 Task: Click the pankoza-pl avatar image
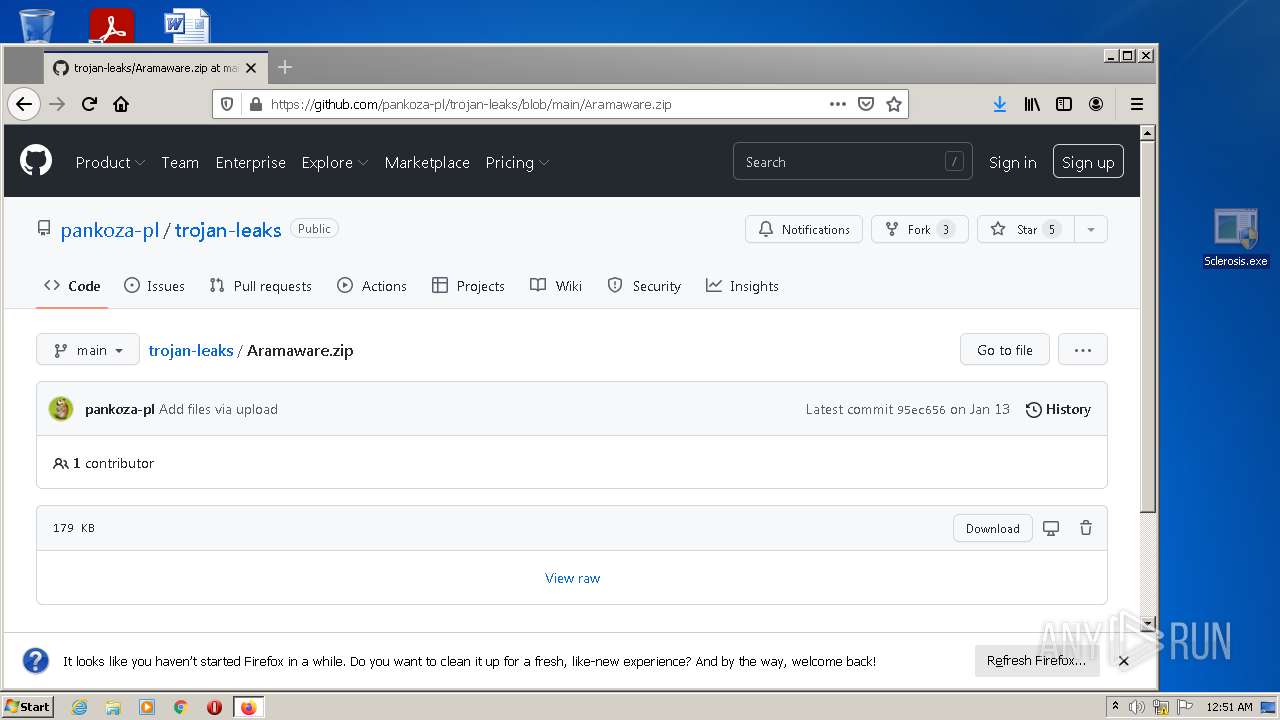[x=61, y=409]
